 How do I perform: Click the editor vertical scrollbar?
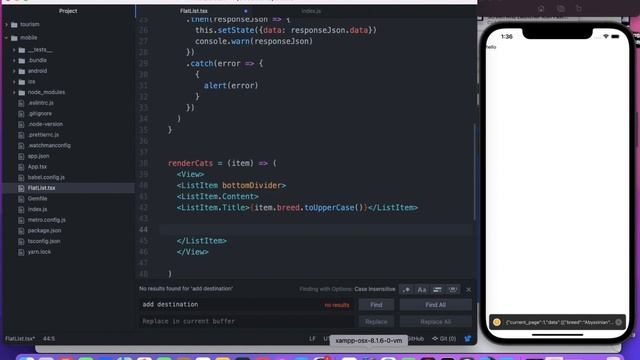475,171
